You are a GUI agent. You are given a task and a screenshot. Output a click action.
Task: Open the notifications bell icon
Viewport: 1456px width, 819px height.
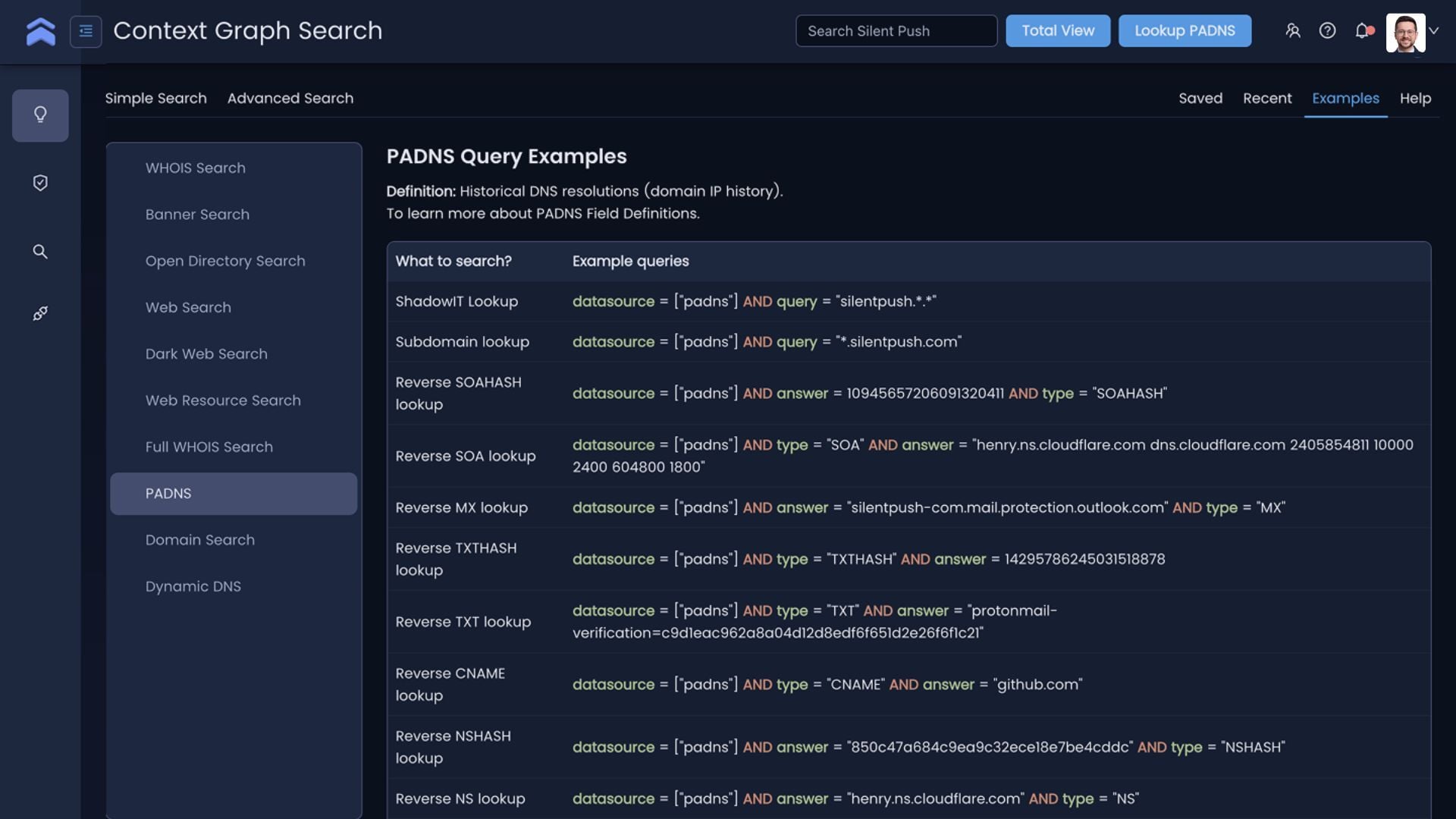(1363, 31)
